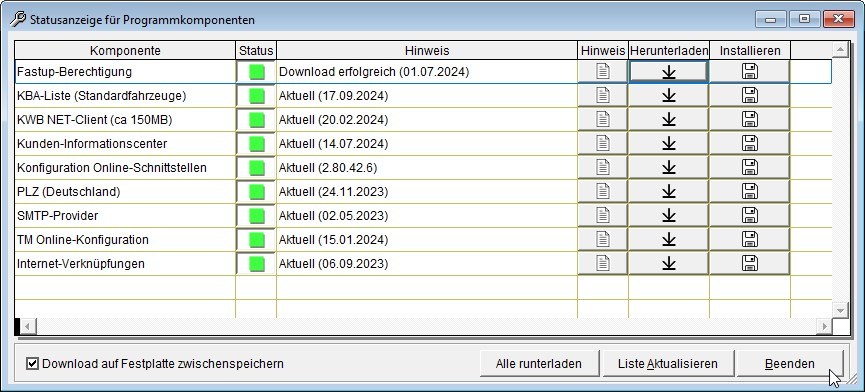
Task: Download the Fastup-Berechtigung component
Action: click(x=669, y=72)
